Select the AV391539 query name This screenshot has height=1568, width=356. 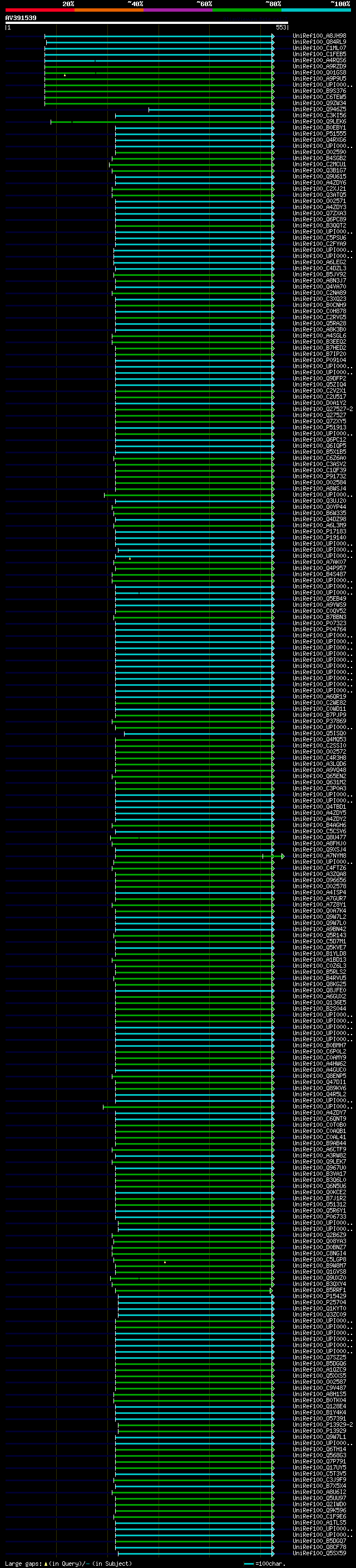21,18
